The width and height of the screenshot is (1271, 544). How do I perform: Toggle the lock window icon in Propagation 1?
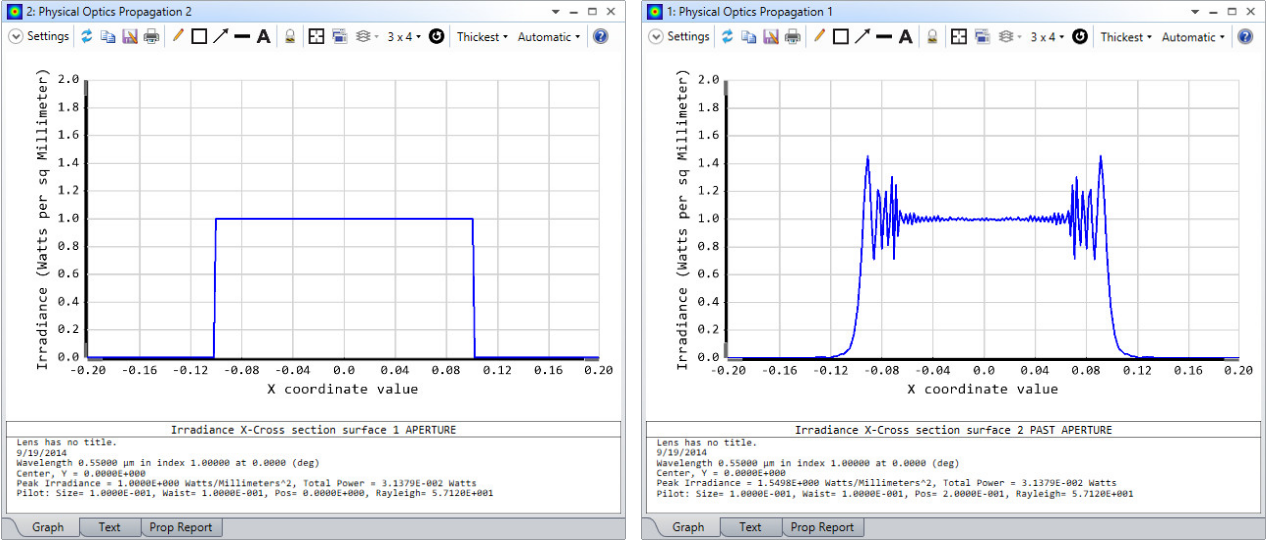click(931, 37)
